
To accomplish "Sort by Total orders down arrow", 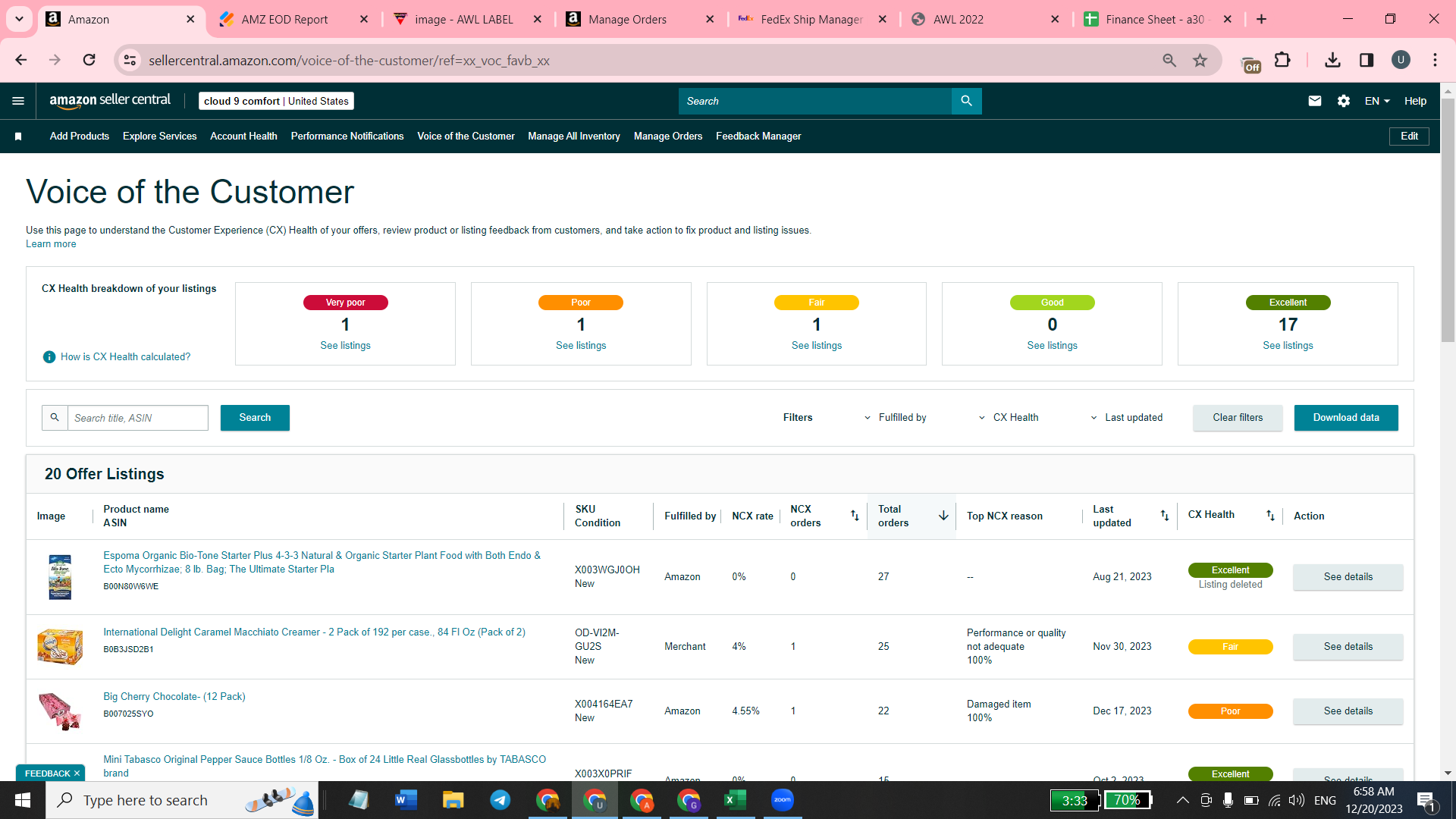I will pyautogui.click(x=943, y=516).
